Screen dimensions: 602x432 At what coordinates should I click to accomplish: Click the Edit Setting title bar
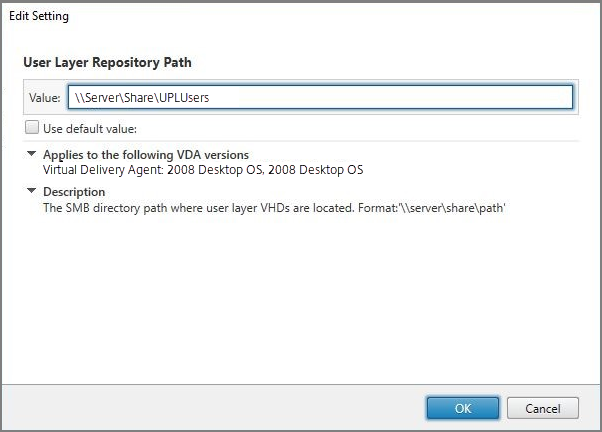pyautogui.click(x=300, y=17)
